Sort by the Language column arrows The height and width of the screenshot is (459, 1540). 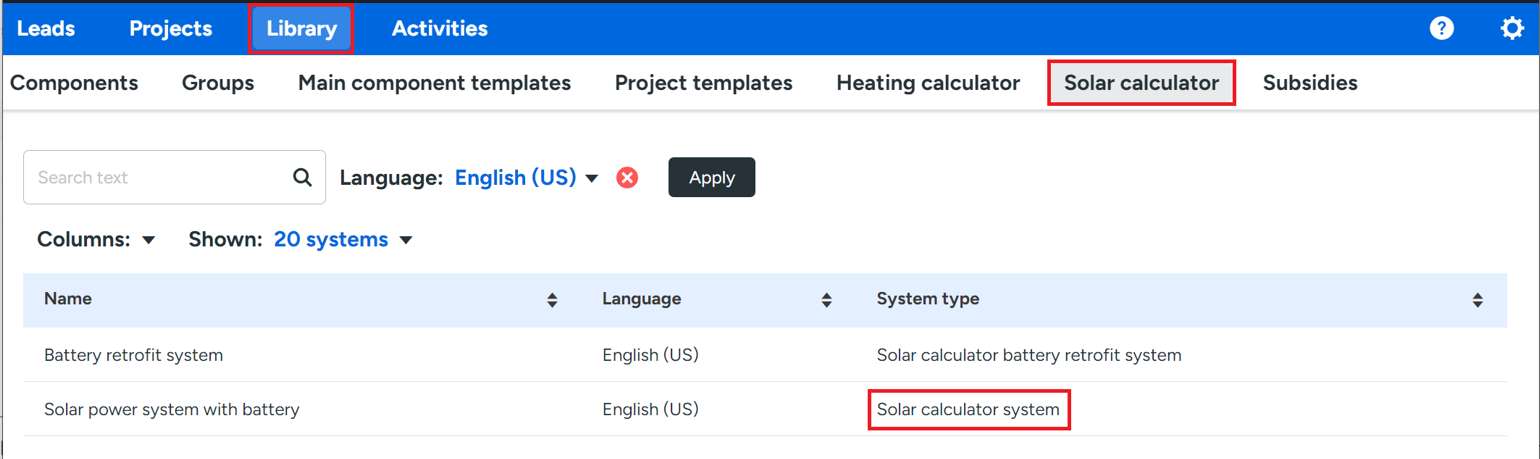[826, 300]
